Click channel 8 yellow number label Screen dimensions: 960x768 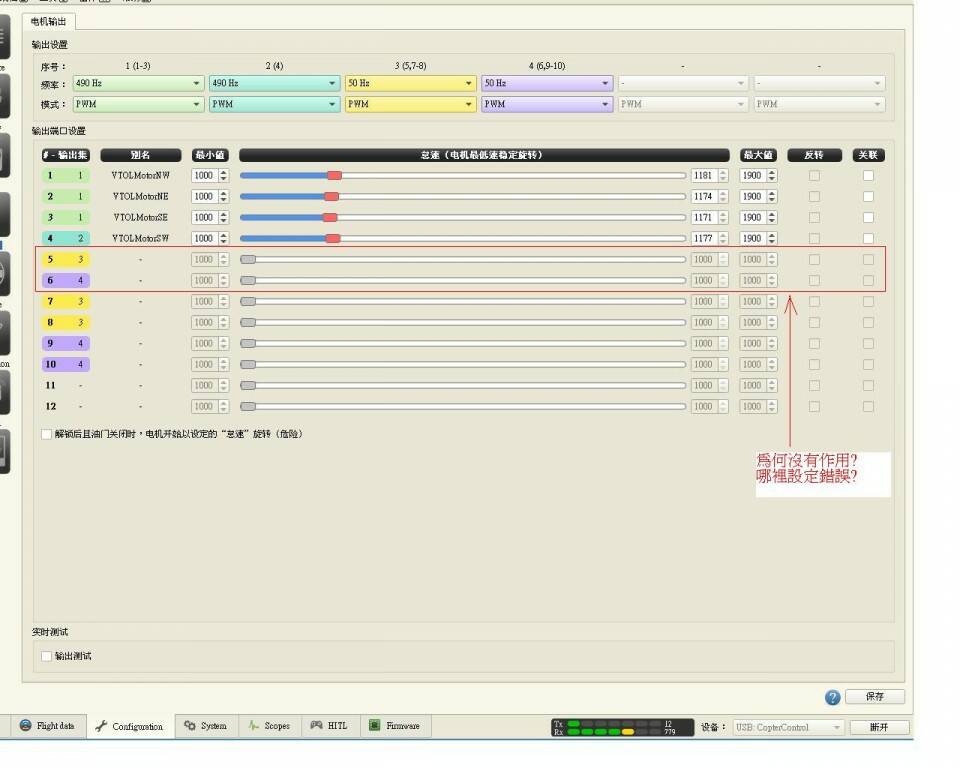(x=66, y=323)
